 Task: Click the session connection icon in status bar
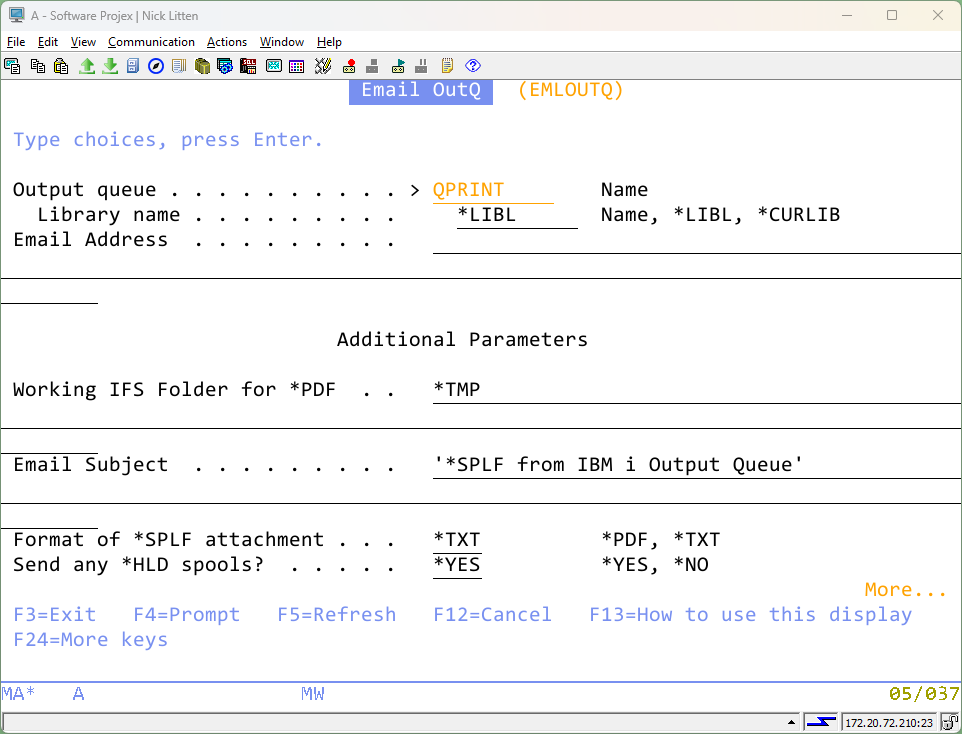tap(950, 722)
